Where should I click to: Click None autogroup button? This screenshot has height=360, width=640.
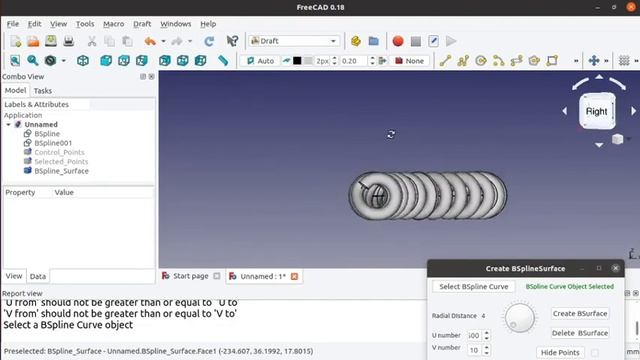[x=409, y=61]
